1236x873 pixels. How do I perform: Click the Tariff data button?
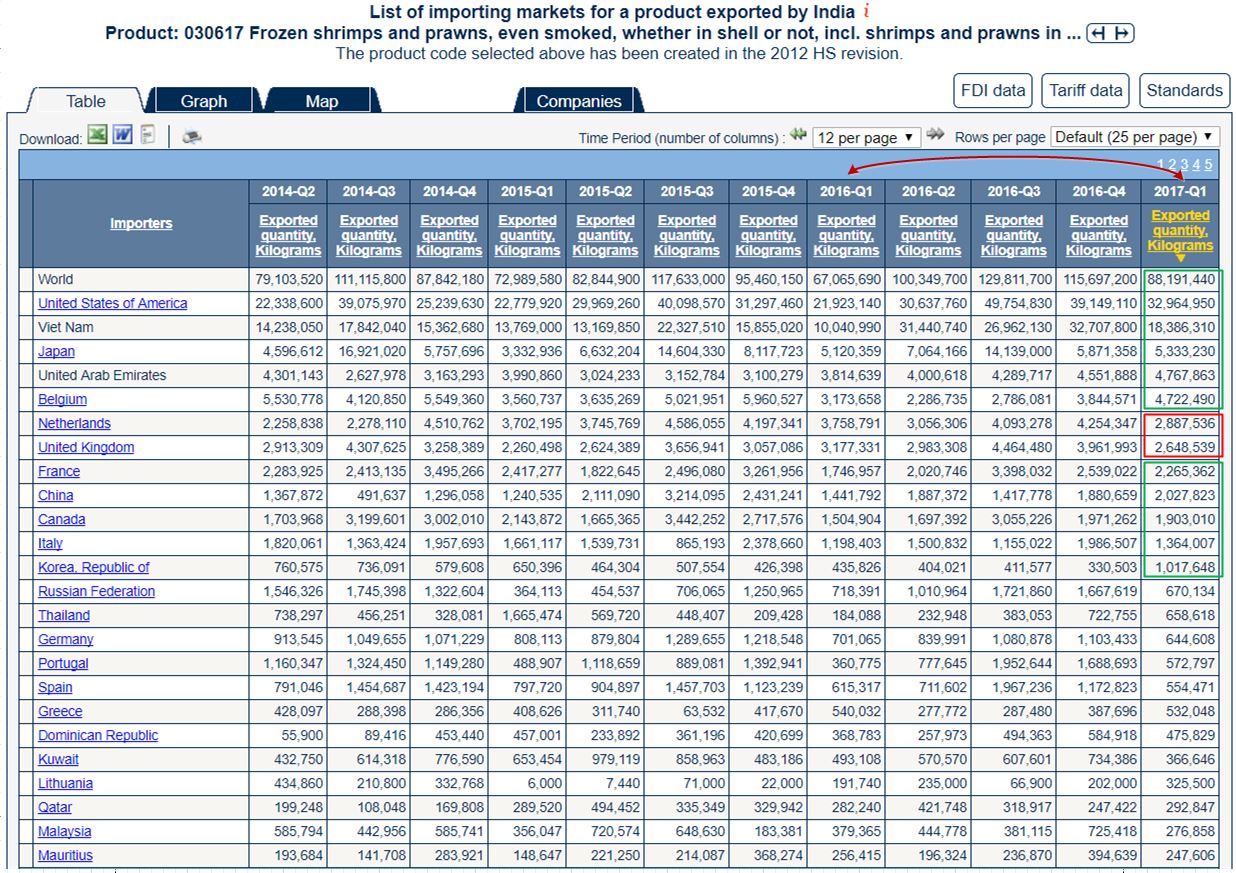point(1086,90)
